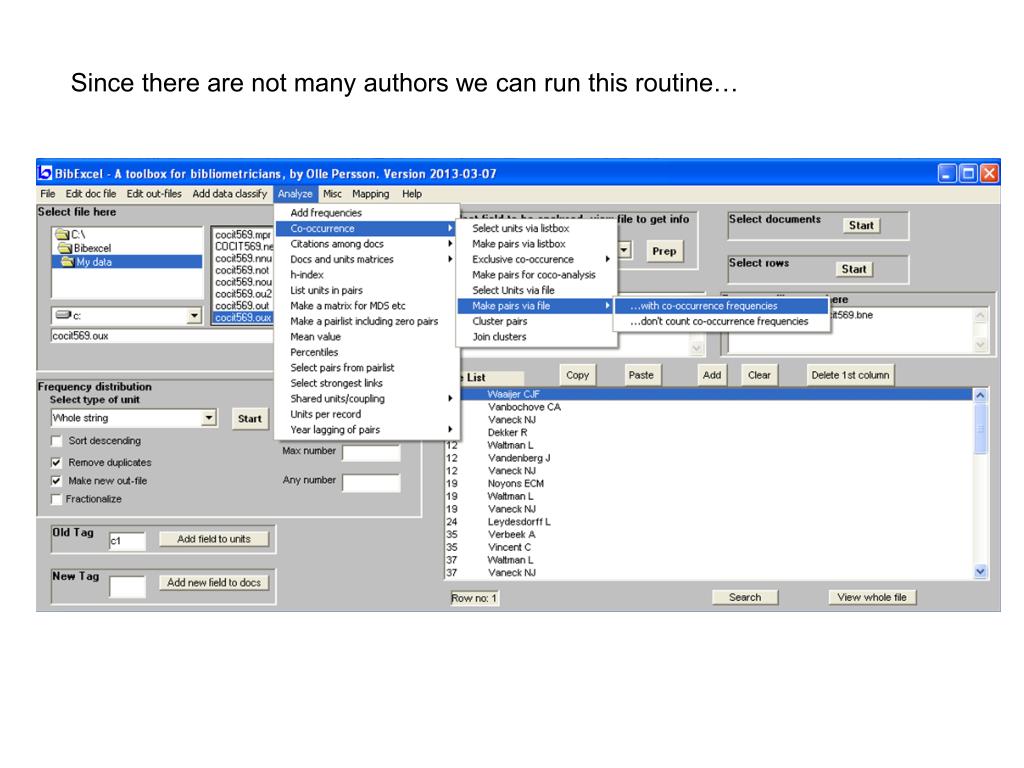
Task: Select List units in pairs
Action: [x=366, y=291]
